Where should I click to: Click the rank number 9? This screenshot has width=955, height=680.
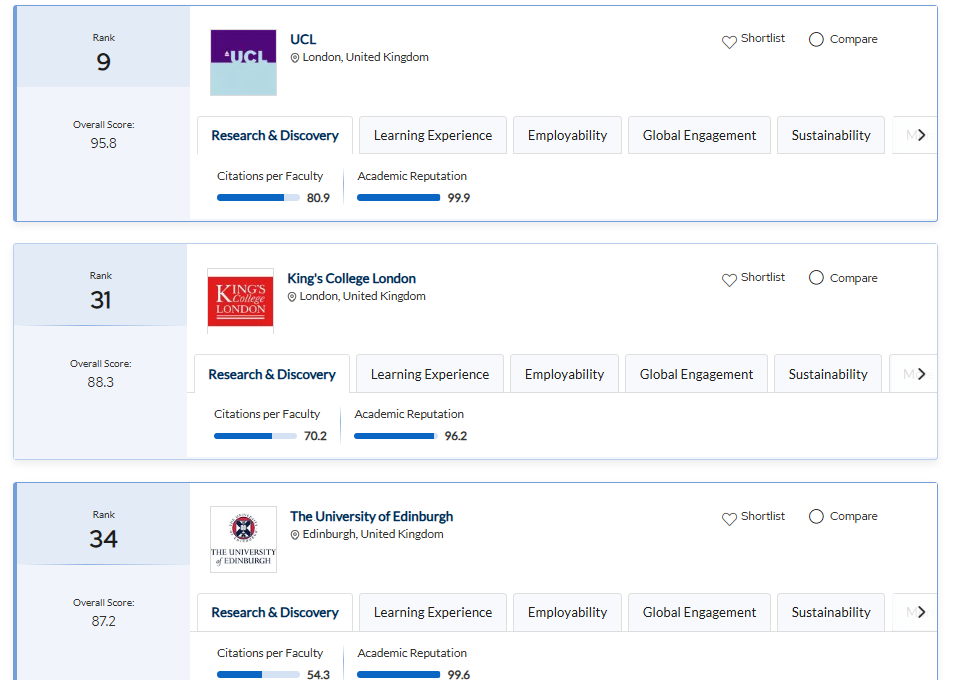pos(104,62)
